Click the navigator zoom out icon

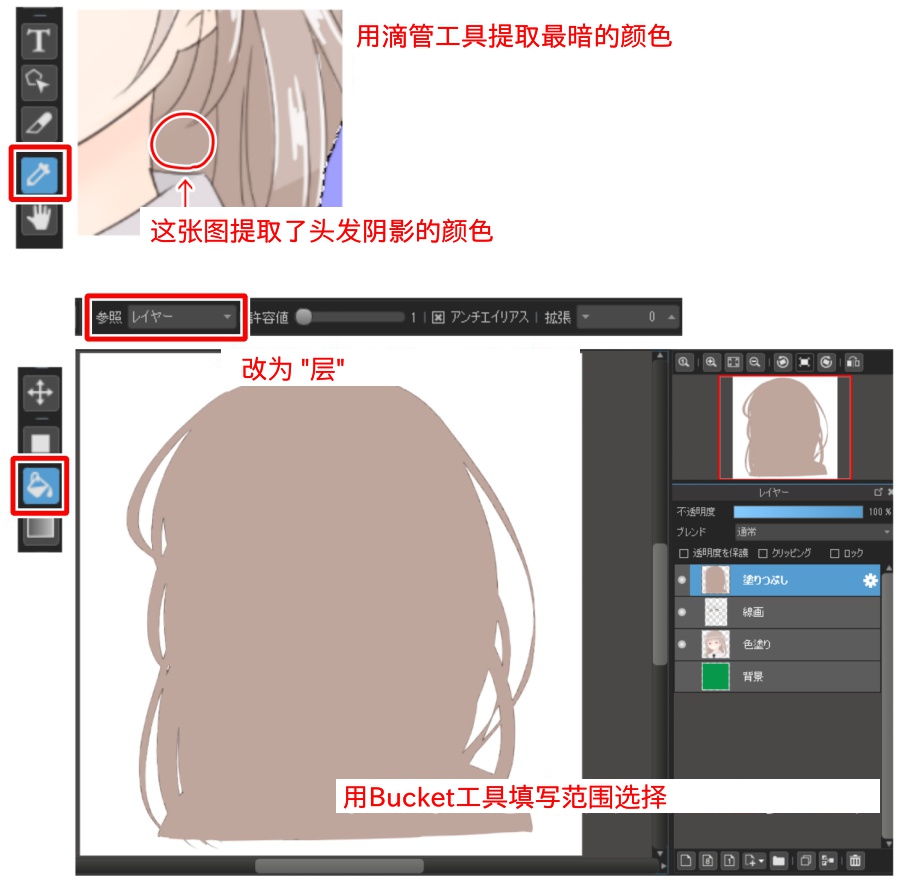[755, 363]
